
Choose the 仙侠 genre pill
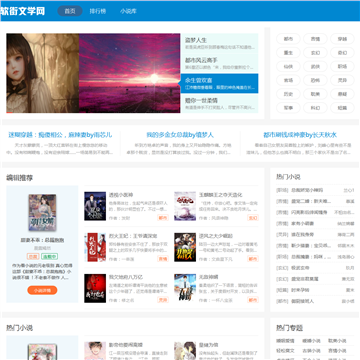coord(288,67)
